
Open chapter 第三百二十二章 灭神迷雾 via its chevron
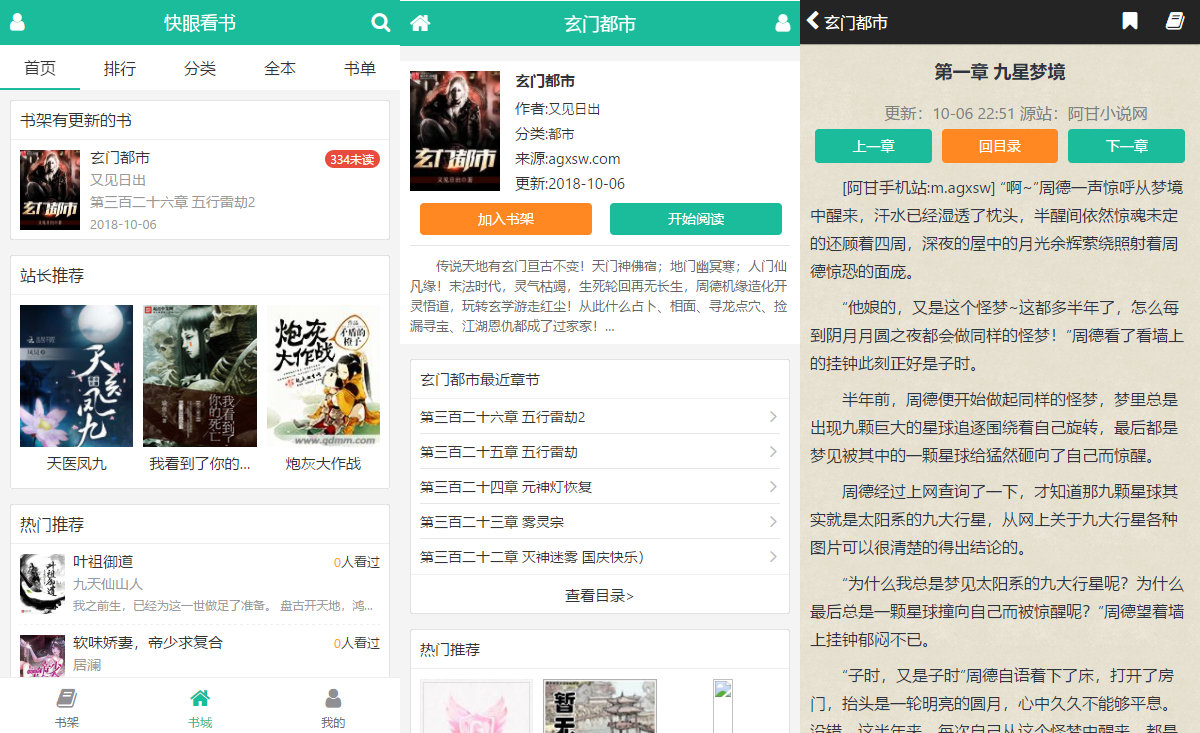point(773,557)
